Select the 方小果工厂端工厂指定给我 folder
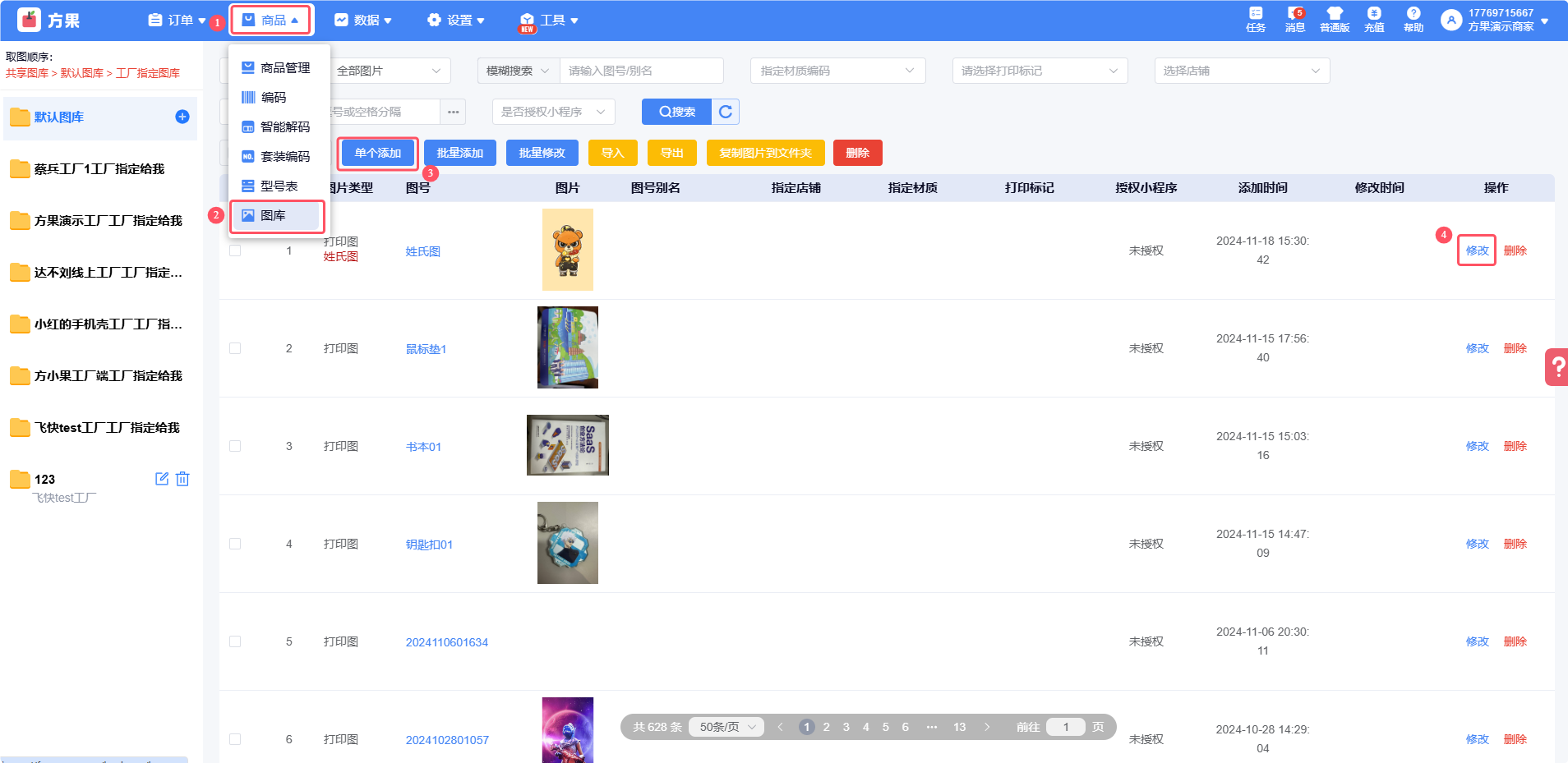Viewport: 1568px width, 763px height. (x=100, y=376)
